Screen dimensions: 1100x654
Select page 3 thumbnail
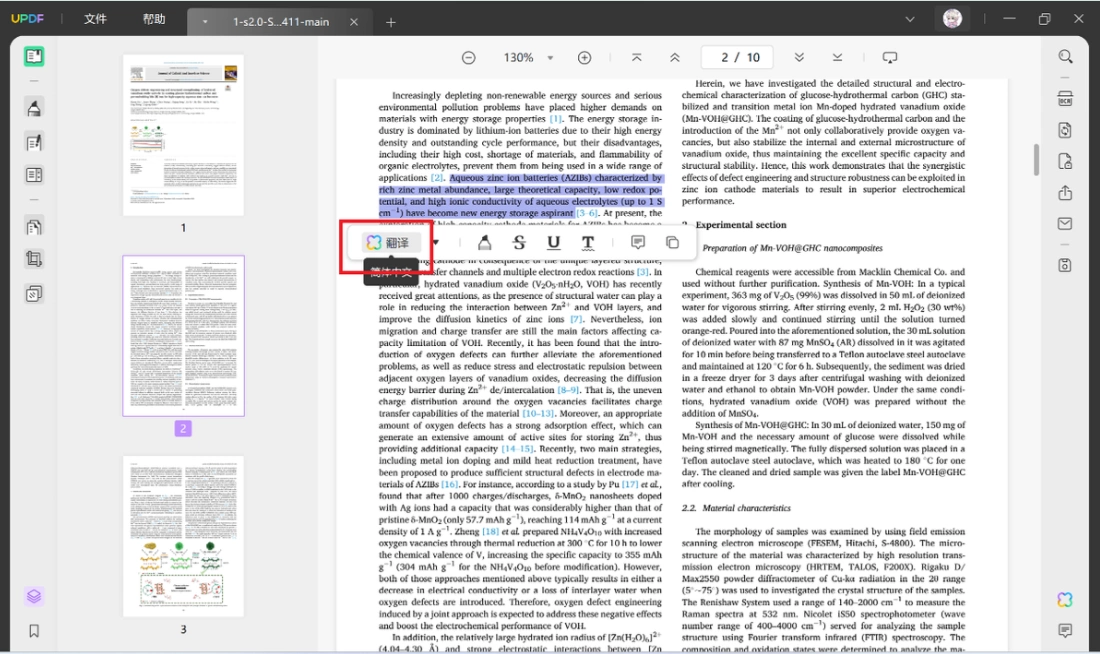pyautogui.click(x=183, y=537)
